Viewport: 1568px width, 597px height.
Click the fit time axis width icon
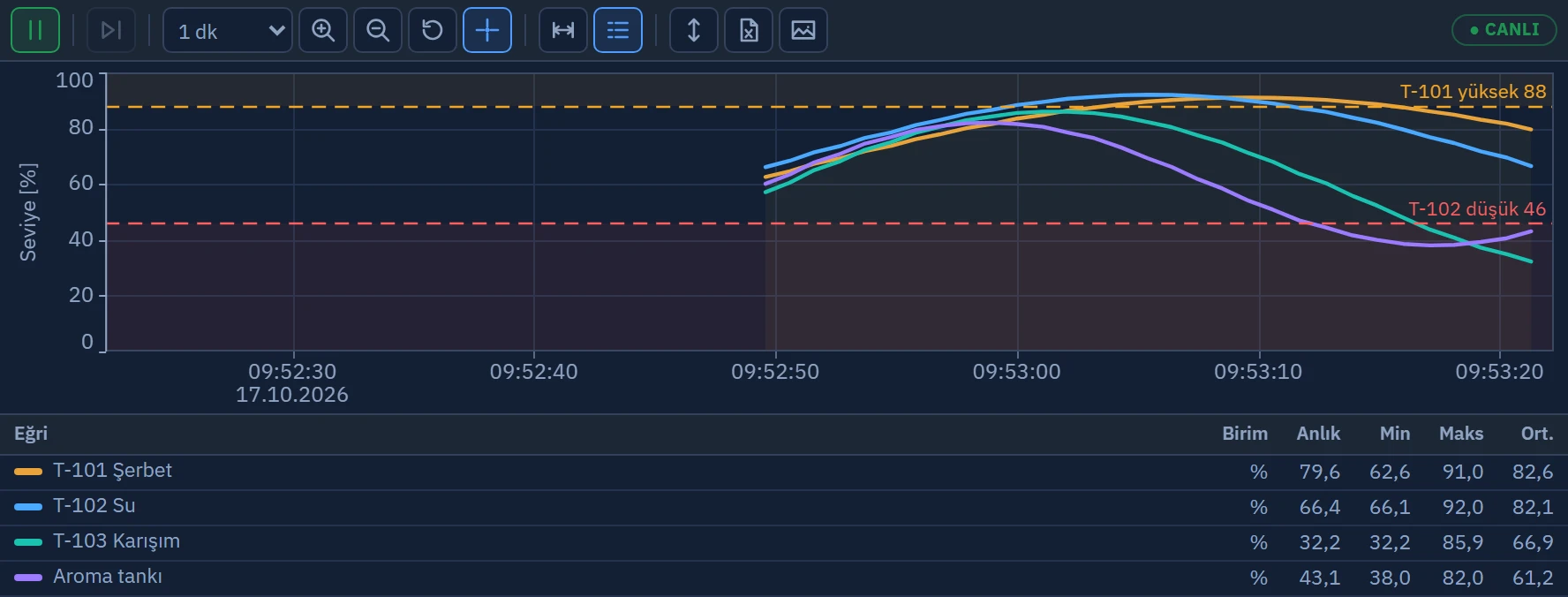coord(563,30)
